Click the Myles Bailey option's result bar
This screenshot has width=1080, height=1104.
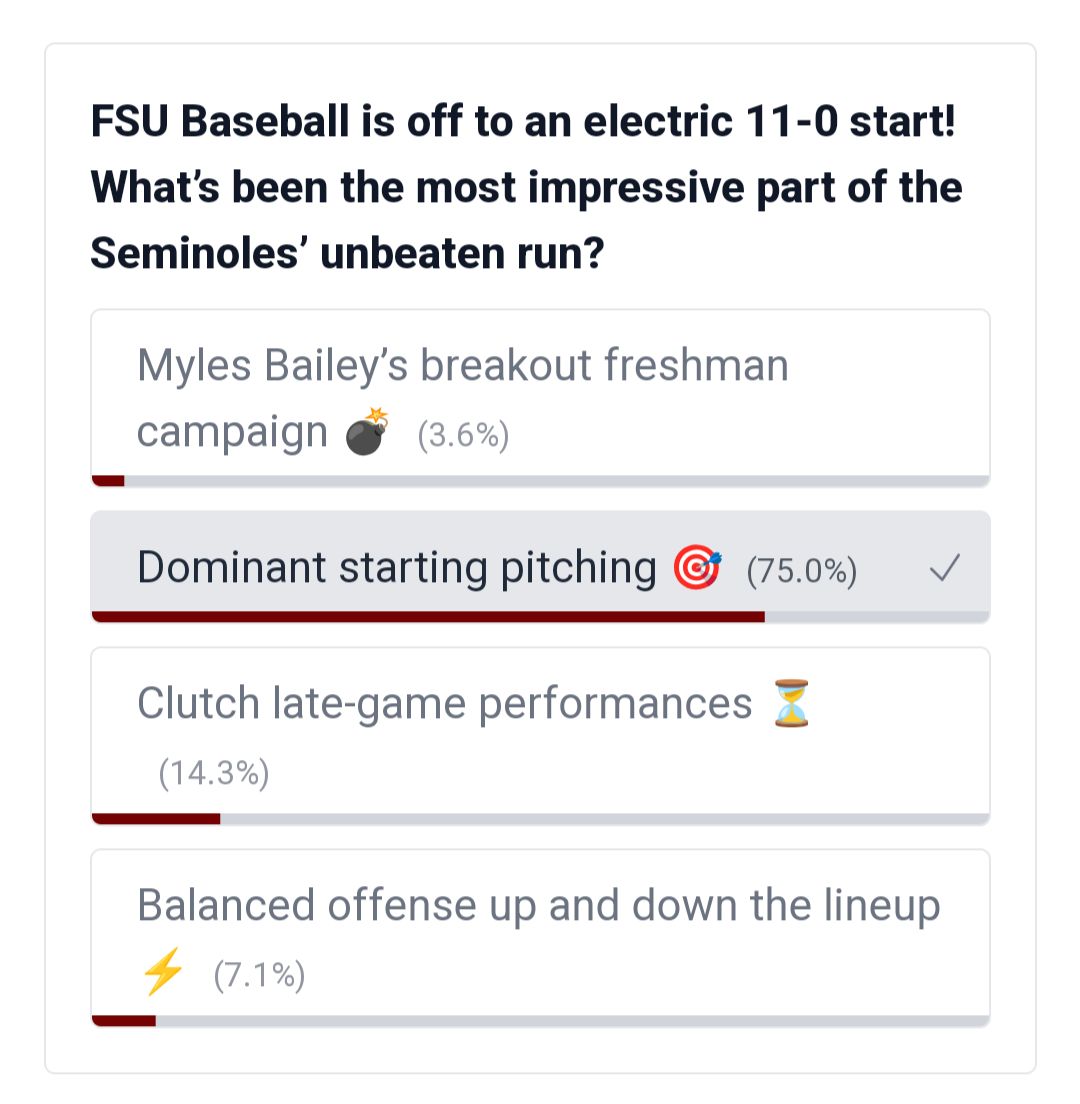(x=540, y=481)
